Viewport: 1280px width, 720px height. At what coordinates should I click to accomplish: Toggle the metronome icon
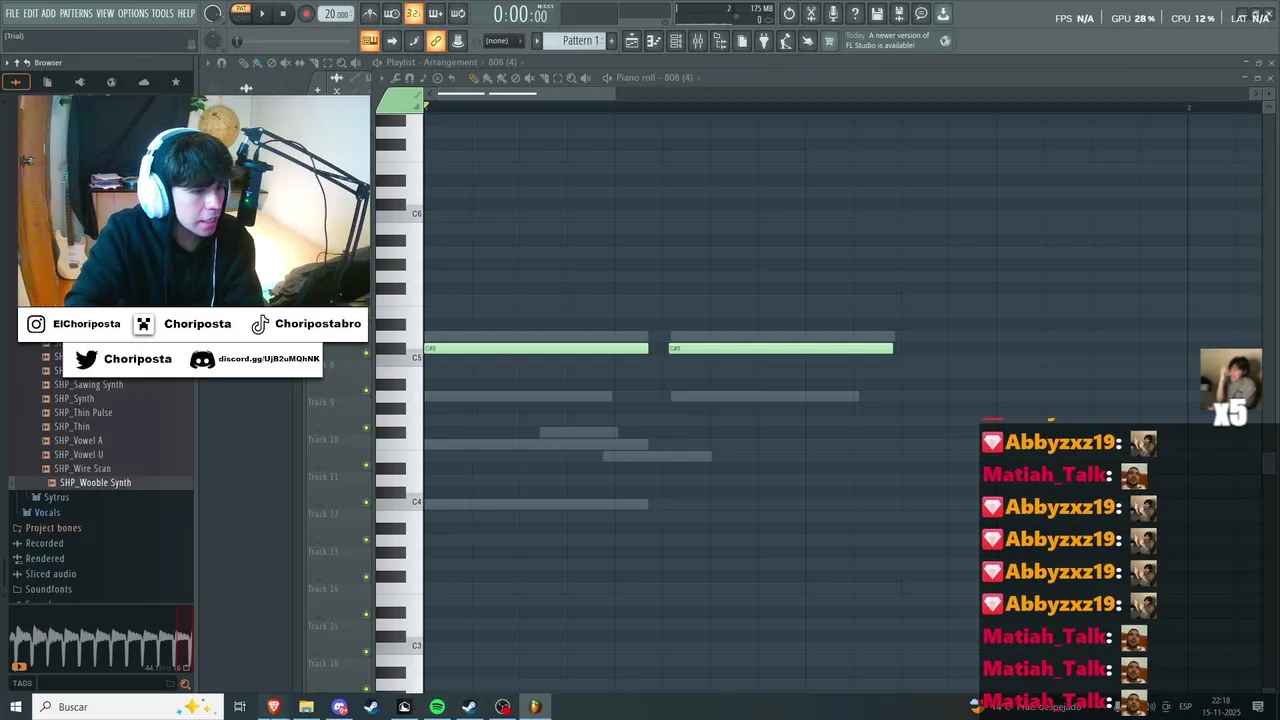pos(369,14)
